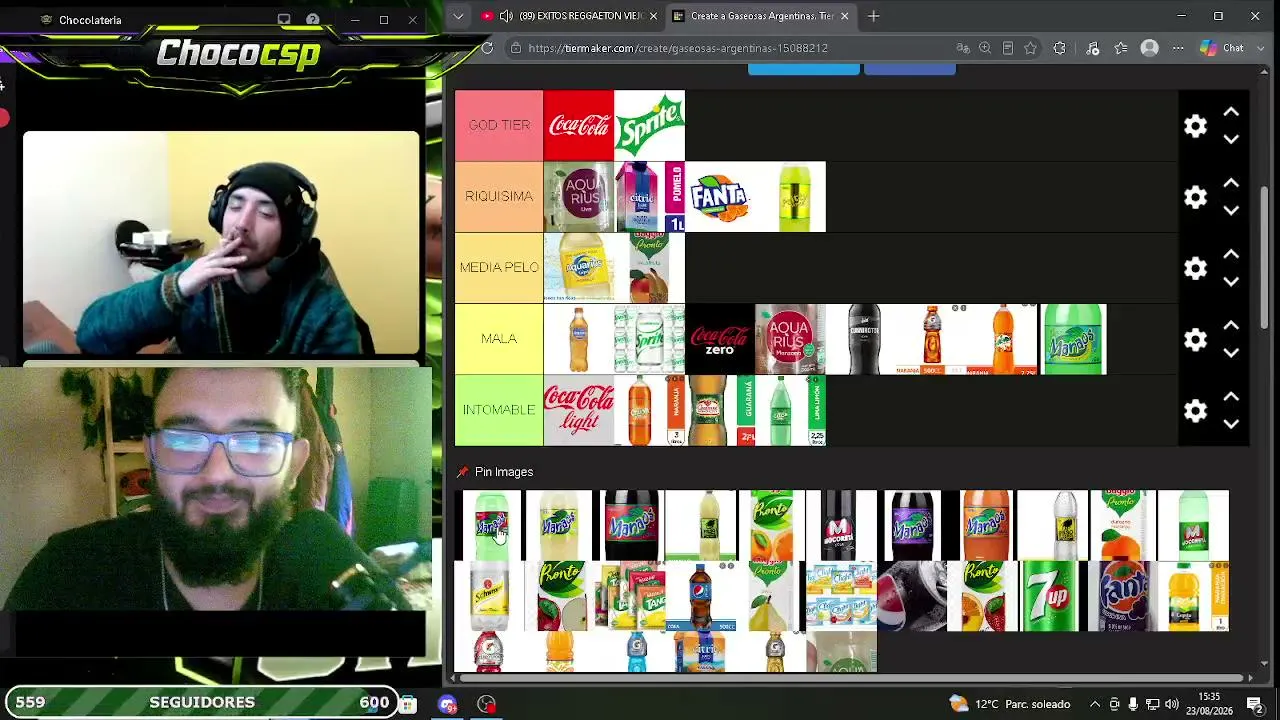1280x720 pixels.
Task: Move RIQUISIMA row up
Action: 1231,183
